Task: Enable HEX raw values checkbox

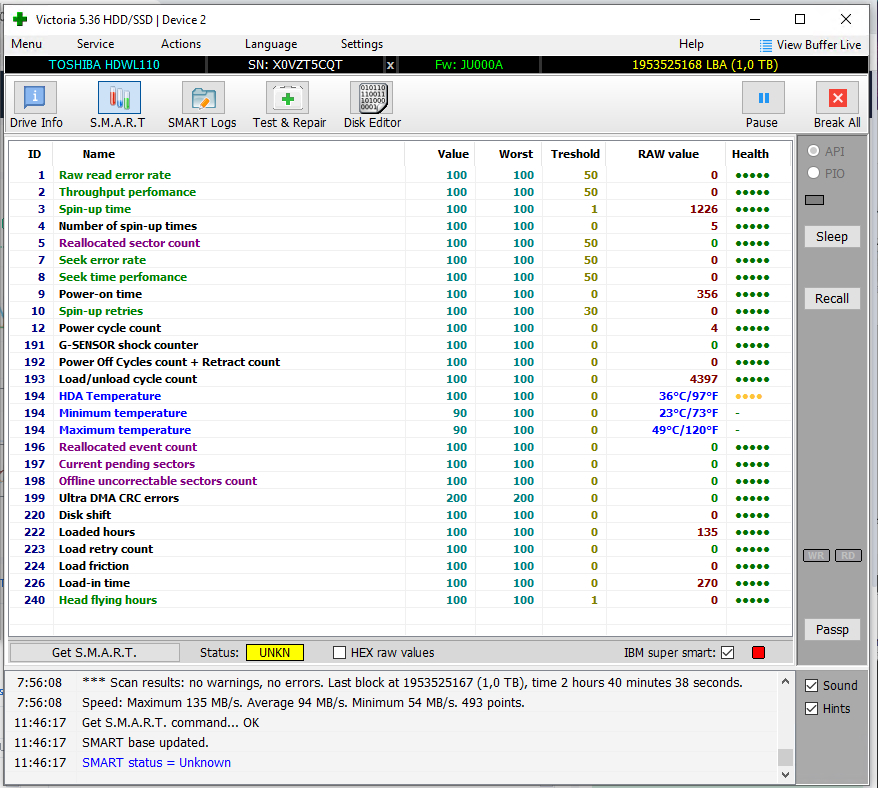Action: coord(339,652)
